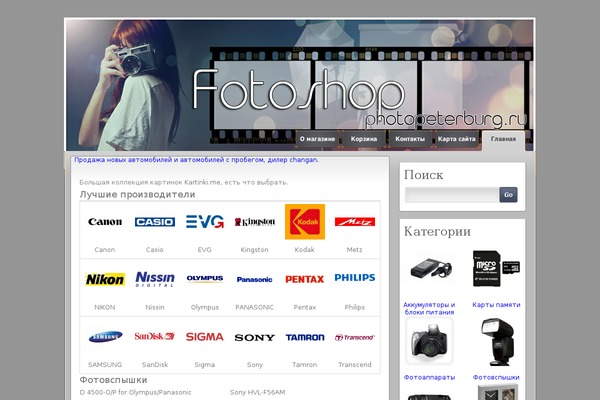
Task: Go to the Корзина tab
Action: click(364, 139)
